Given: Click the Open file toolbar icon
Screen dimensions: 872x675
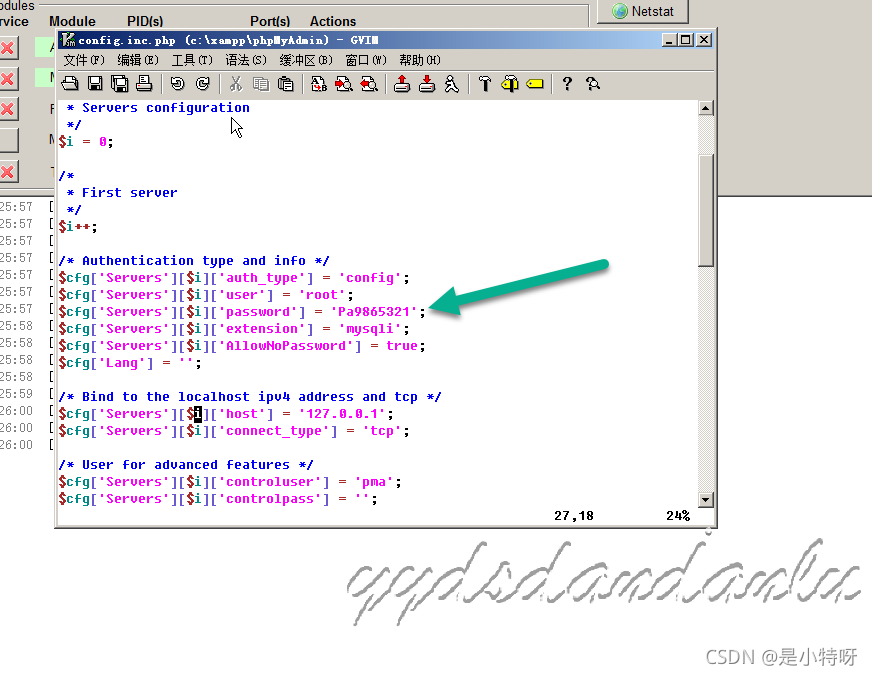Looking at the screenshot, I should click(70, 83).
